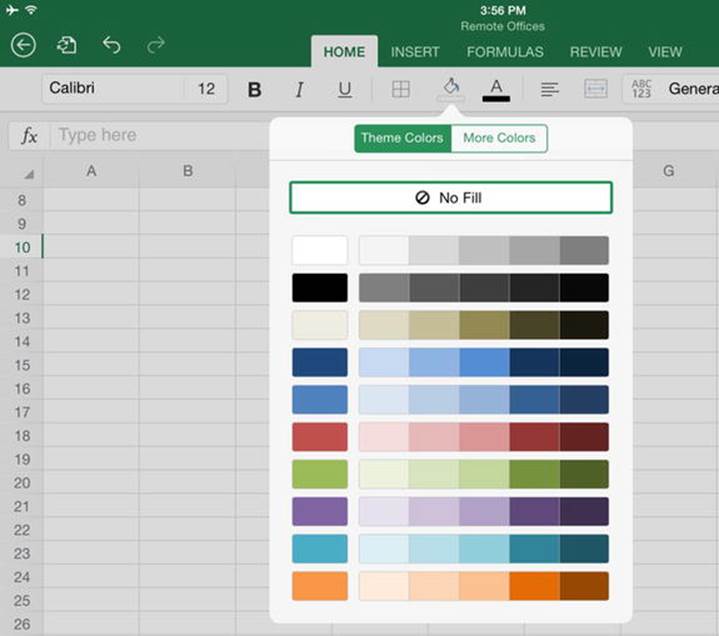Select column A header

[x=91, y=171]
